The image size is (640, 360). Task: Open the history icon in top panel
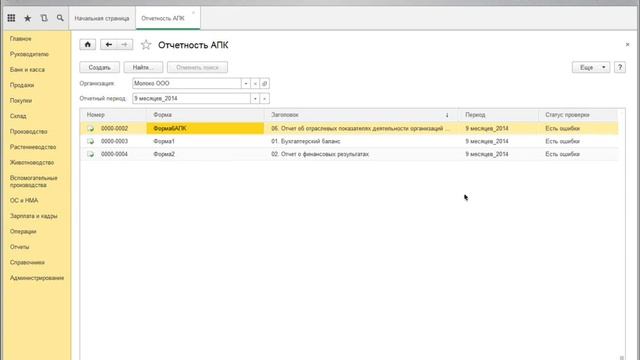click(44, 18)
